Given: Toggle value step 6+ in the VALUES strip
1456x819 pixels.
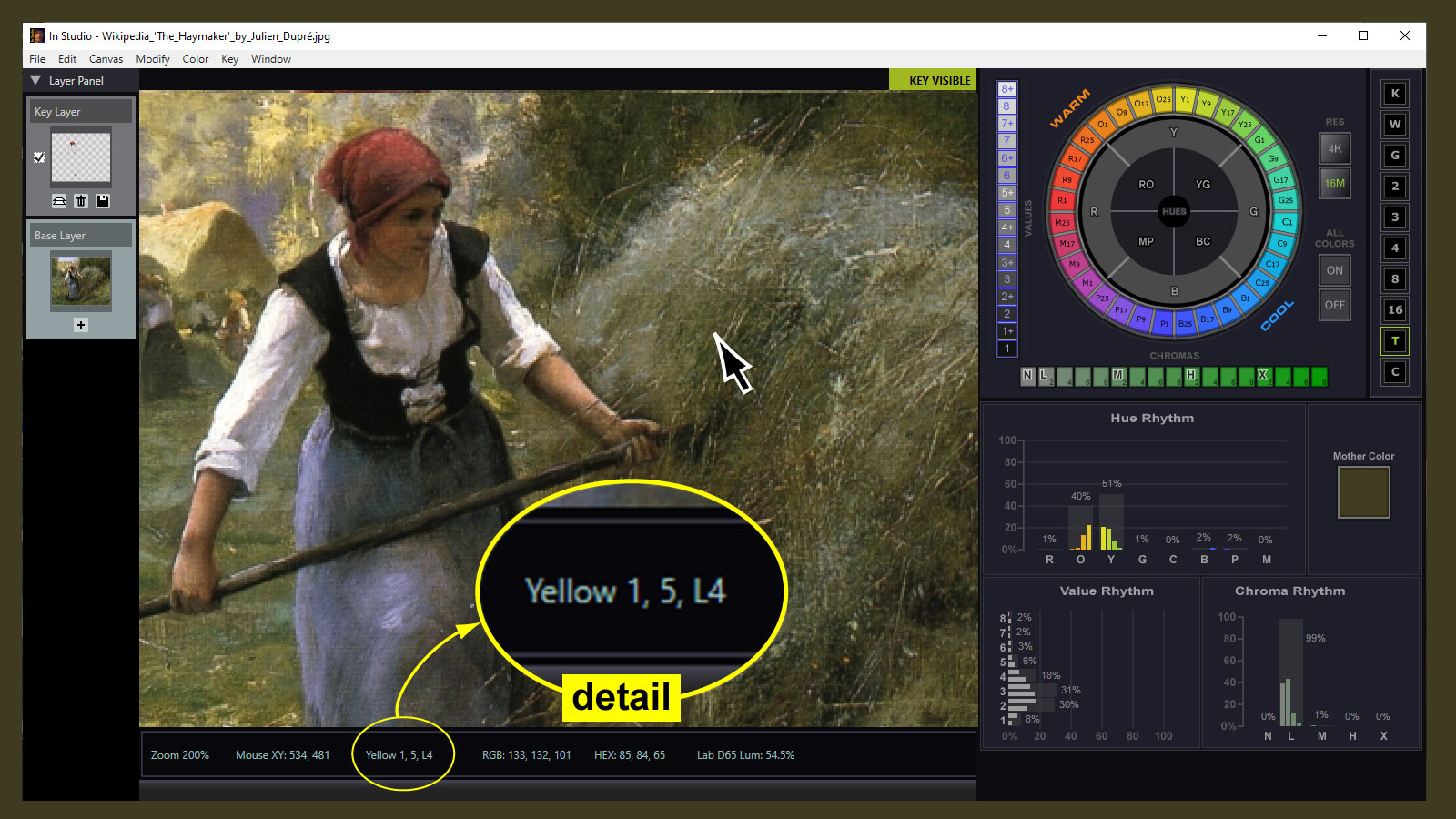Looking at the screenshot, I should point(1007,158).
